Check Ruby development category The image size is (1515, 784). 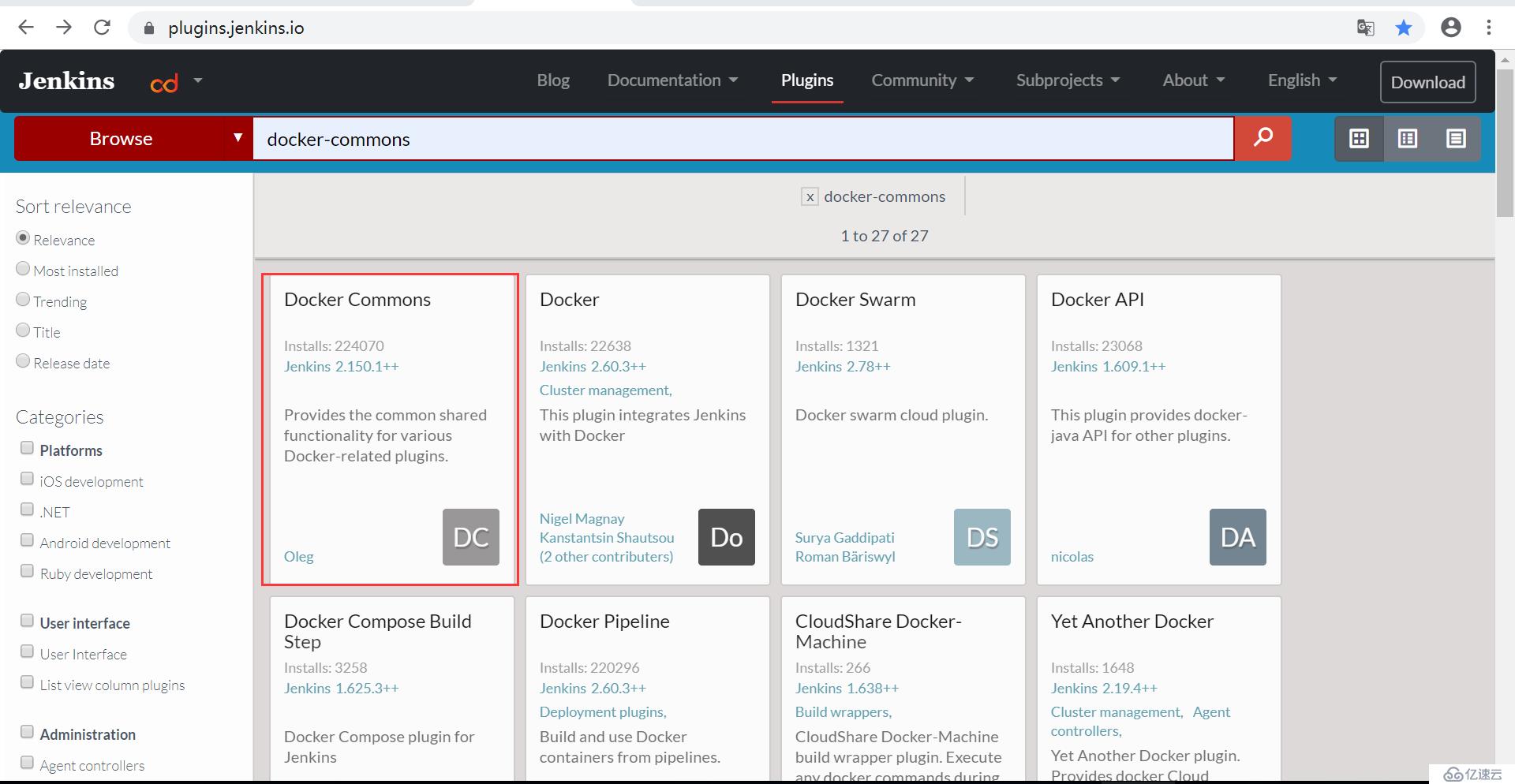(x=27, y=571)
